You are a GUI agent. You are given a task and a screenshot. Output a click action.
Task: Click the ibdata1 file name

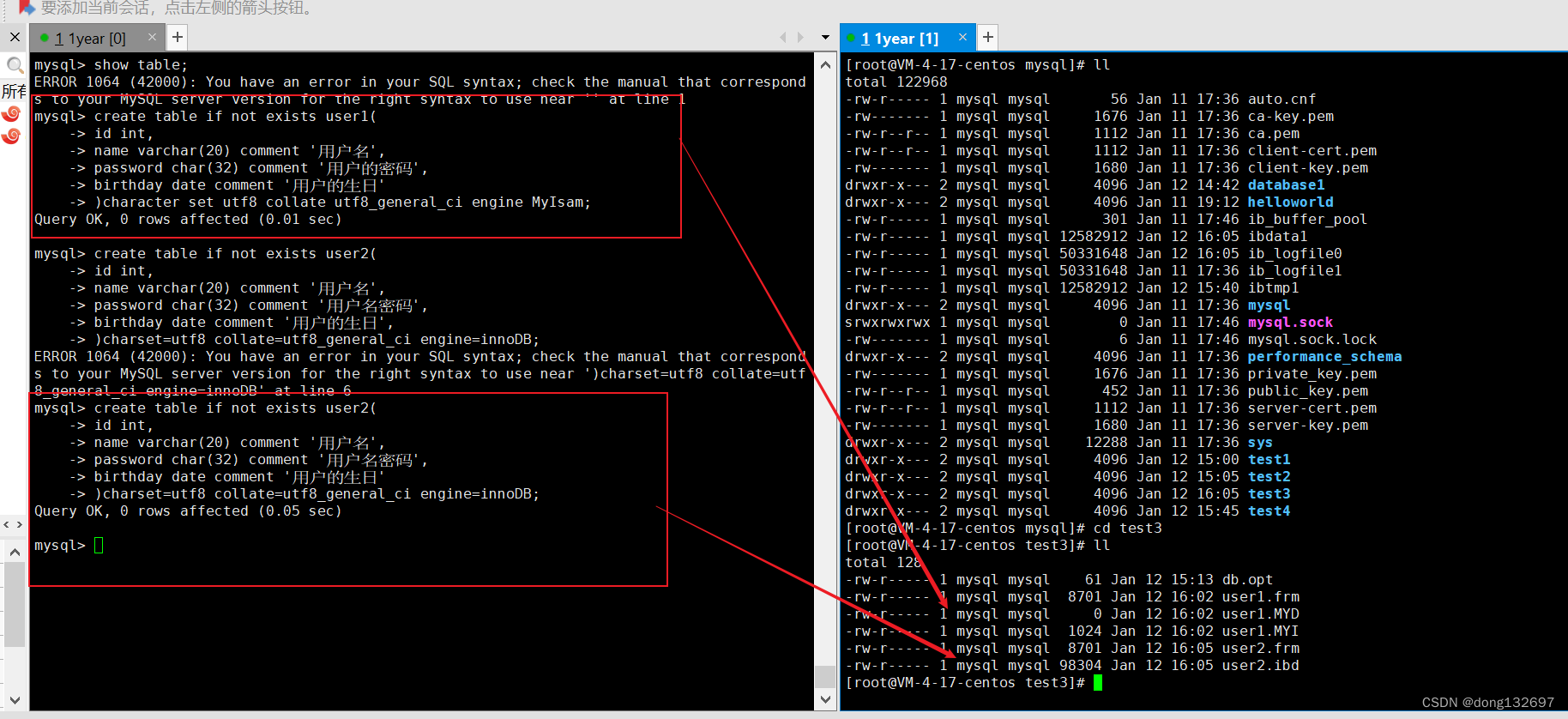tap(1277, 237)
